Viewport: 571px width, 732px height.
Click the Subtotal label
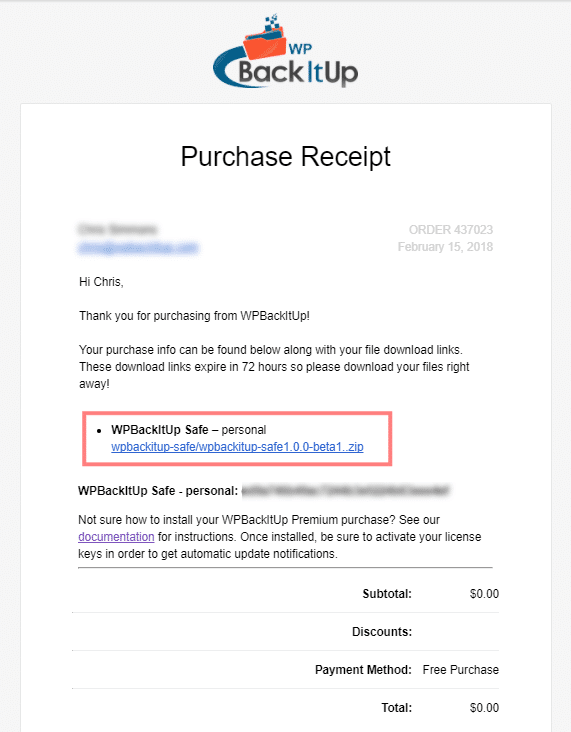pos(387,594)
